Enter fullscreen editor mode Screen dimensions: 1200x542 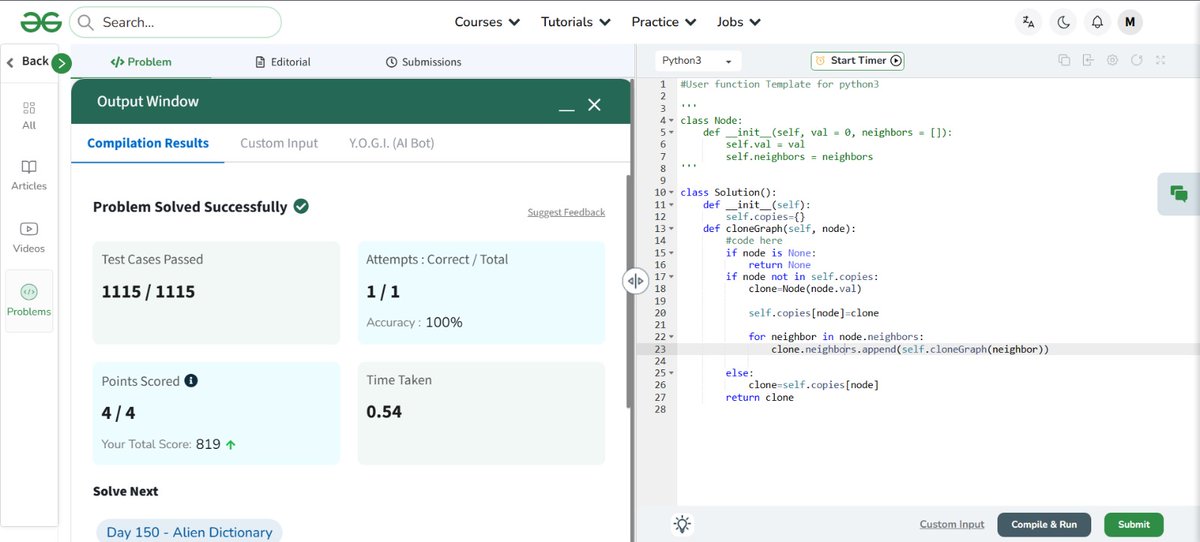(1160, 61)
